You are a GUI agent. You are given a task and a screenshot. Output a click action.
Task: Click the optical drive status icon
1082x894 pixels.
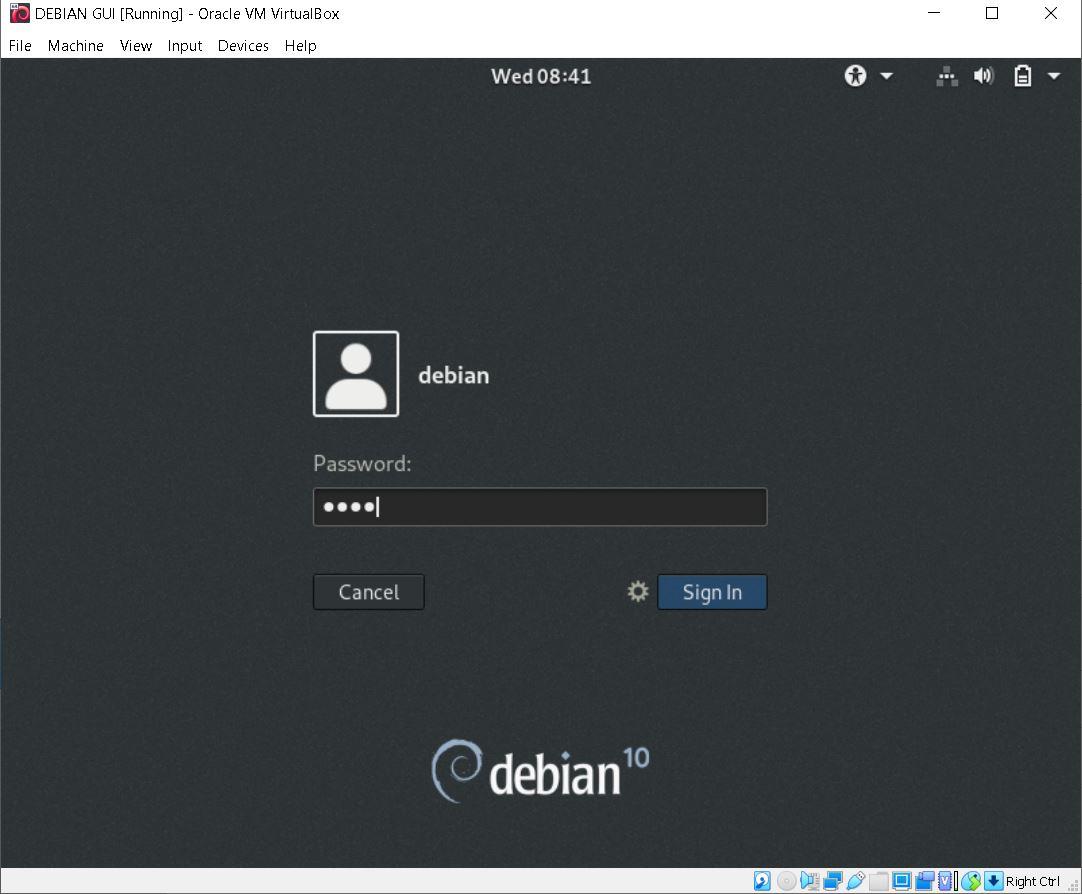point(787,881)
